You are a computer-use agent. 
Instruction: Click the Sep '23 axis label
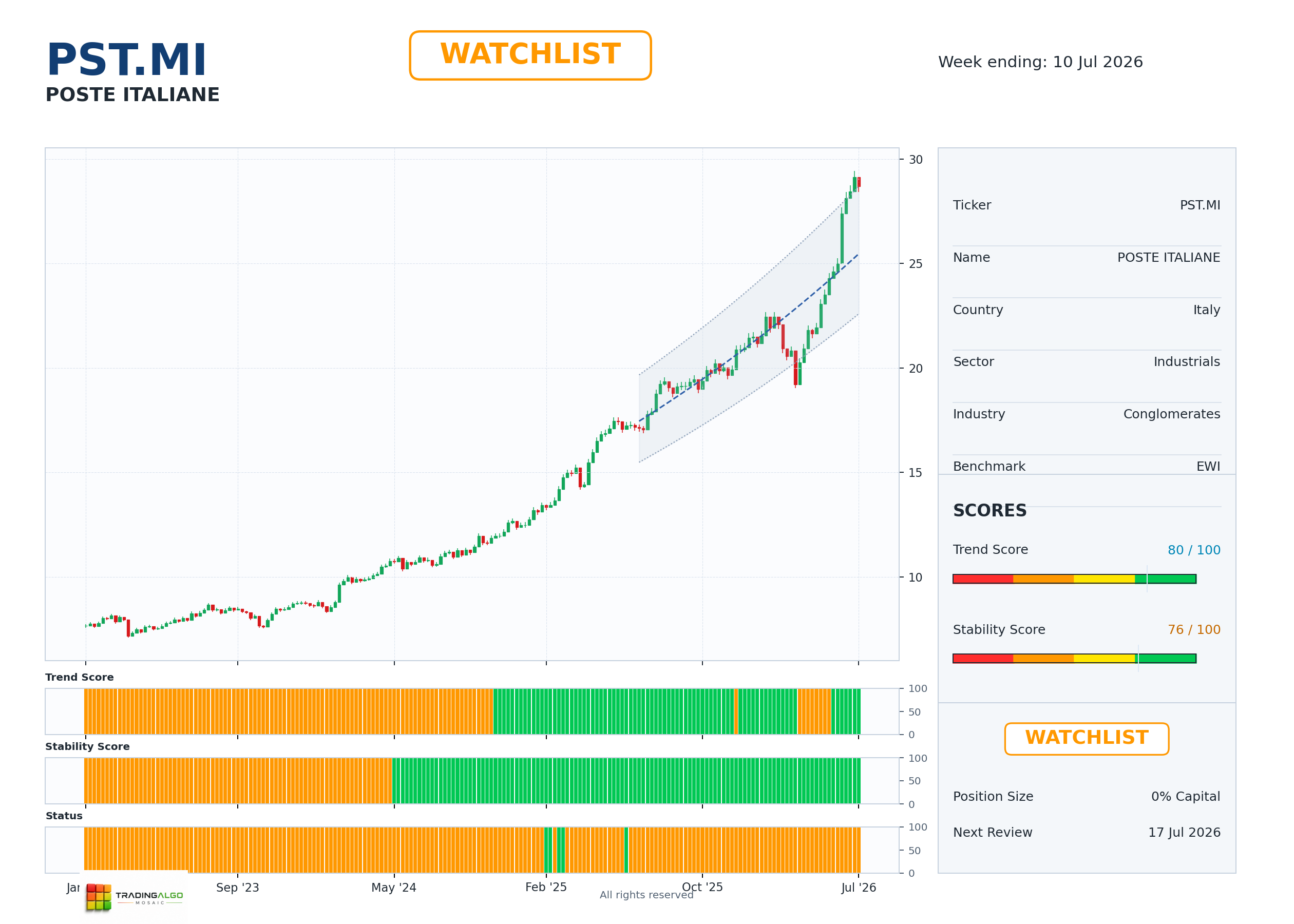tap(237, 888)
